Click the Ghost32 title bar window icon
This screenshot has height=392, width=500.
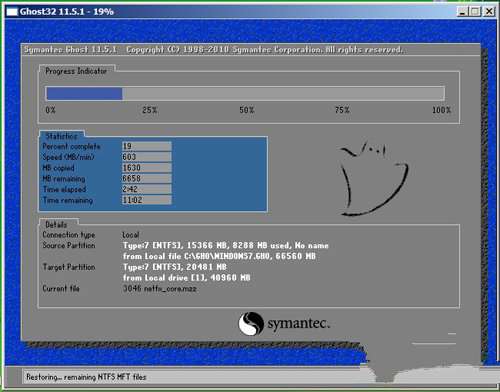(x=12, y=12)
